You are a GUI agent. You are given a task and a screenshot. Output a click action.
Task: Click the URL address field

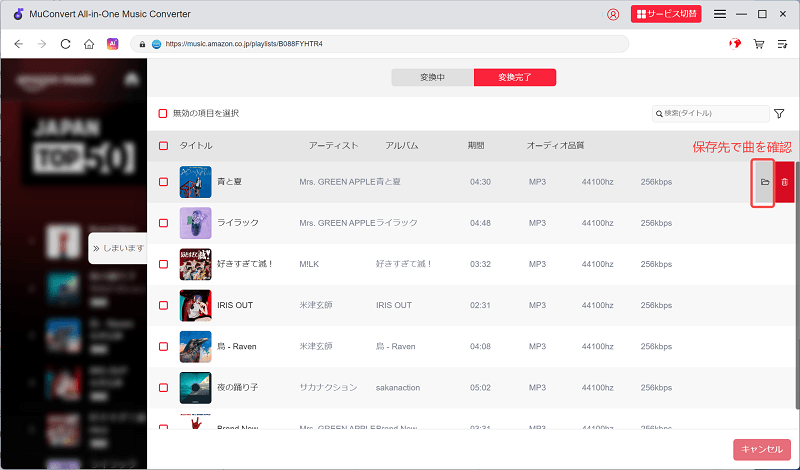[x=380, y=44]
